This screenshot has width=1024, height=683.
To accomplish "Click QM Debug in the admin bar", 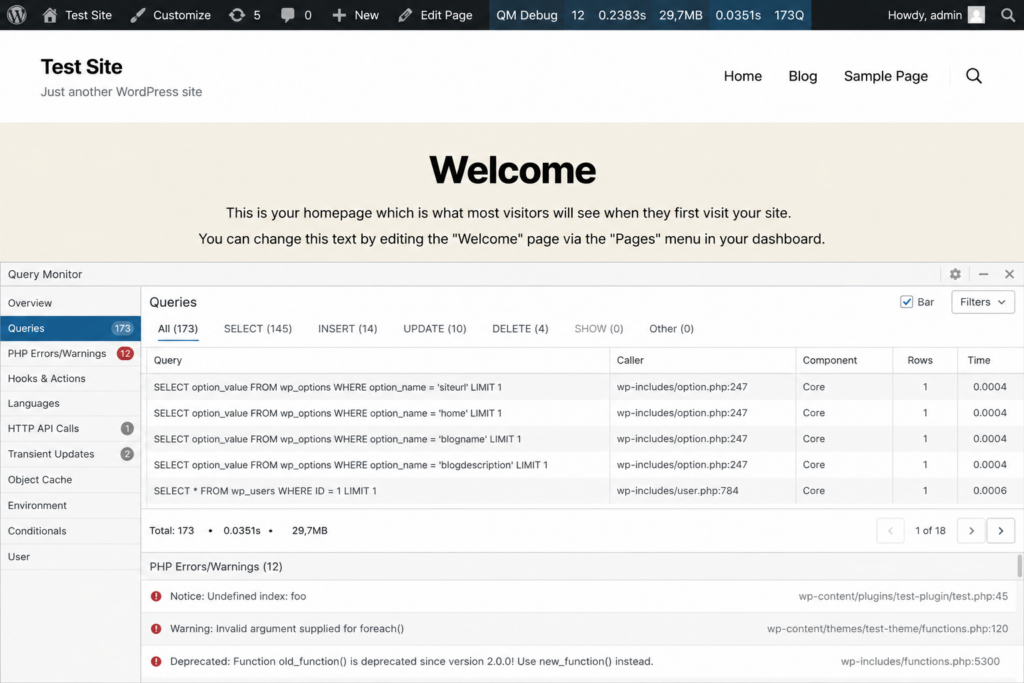I will tap(526, 14).
